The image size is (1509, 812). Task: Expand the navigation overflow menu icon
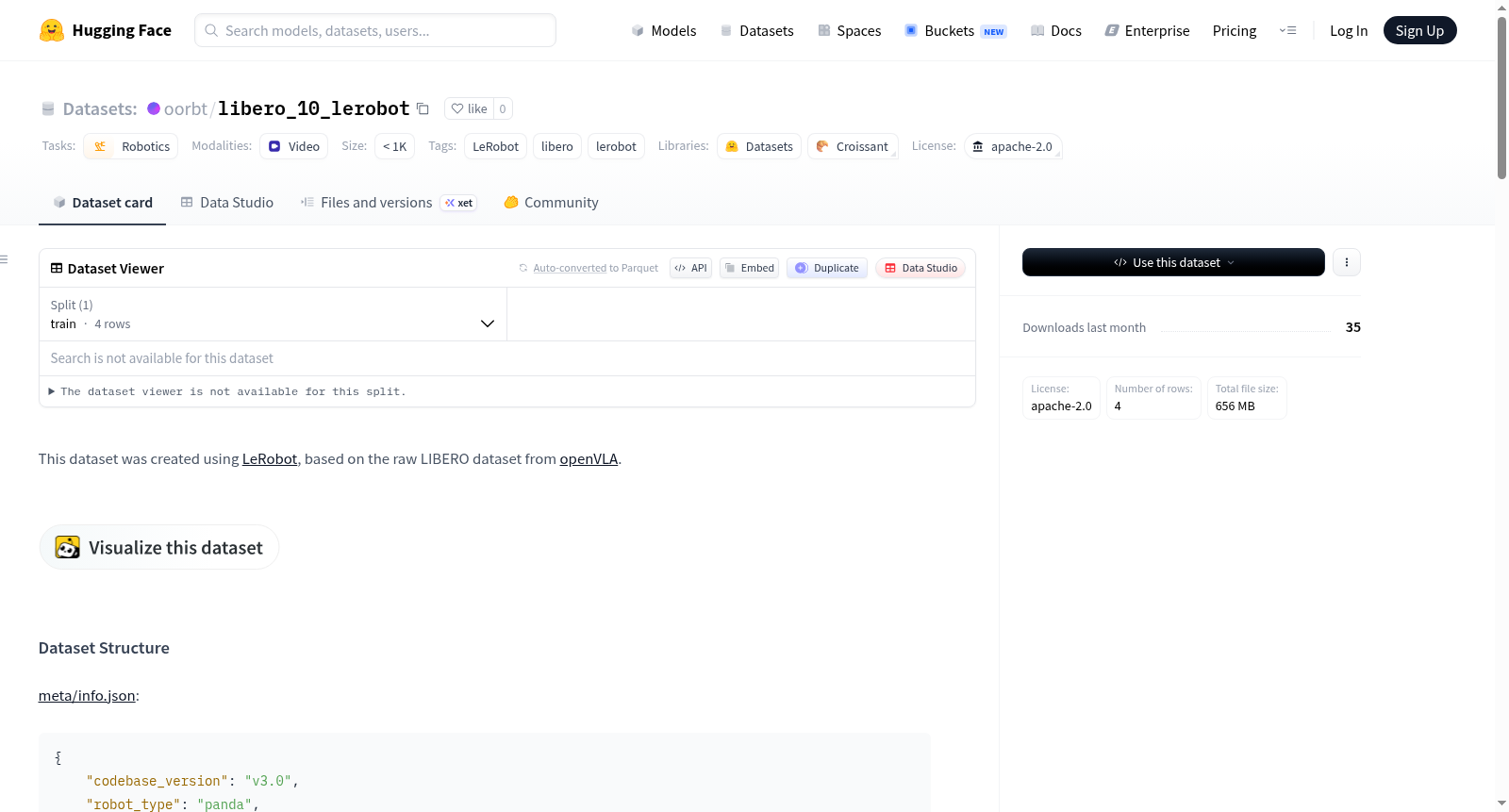[1287, 30]
